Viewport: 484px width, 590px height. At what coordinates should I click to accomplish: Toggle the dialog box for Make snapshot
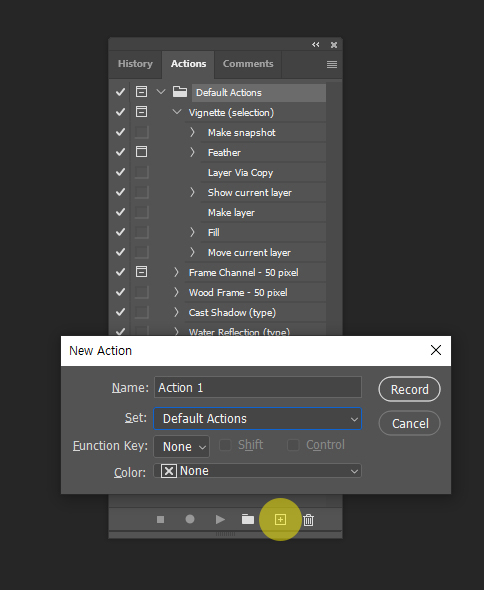pos(142,132)
